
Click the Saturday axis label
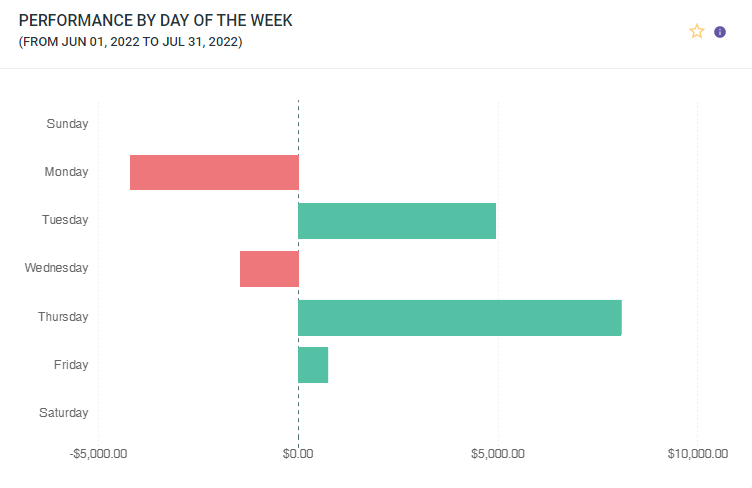(64, 413)
